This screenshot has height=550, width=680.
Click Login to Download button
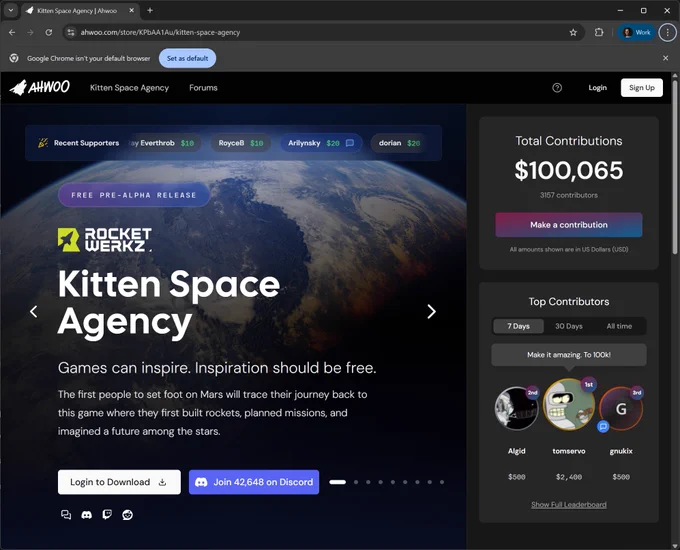pyautogui.click(x=119, y=482)
